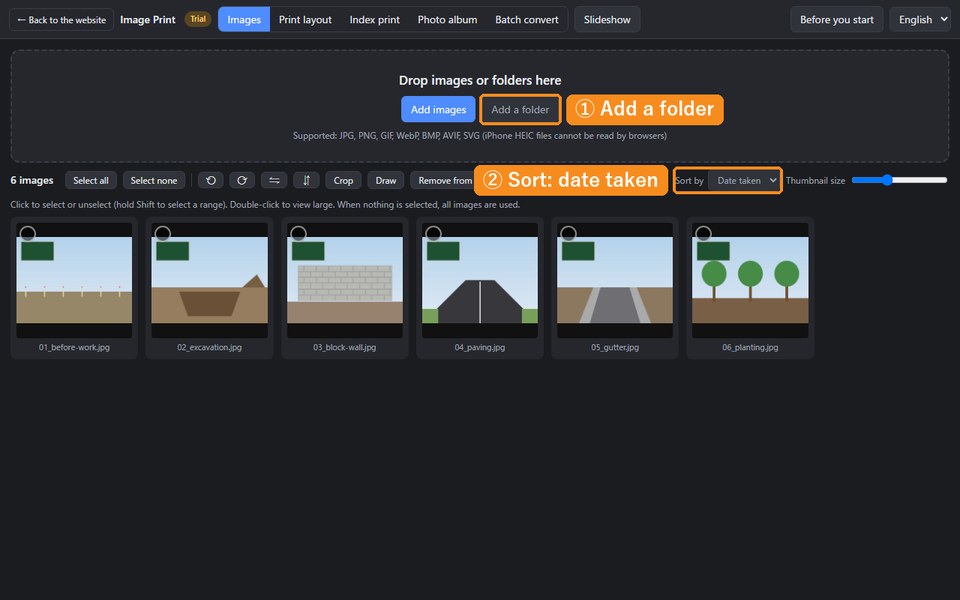The width and height of the screenshot is (960, 600).
Task: Flip images horizontally
Action: click(274, 180)
